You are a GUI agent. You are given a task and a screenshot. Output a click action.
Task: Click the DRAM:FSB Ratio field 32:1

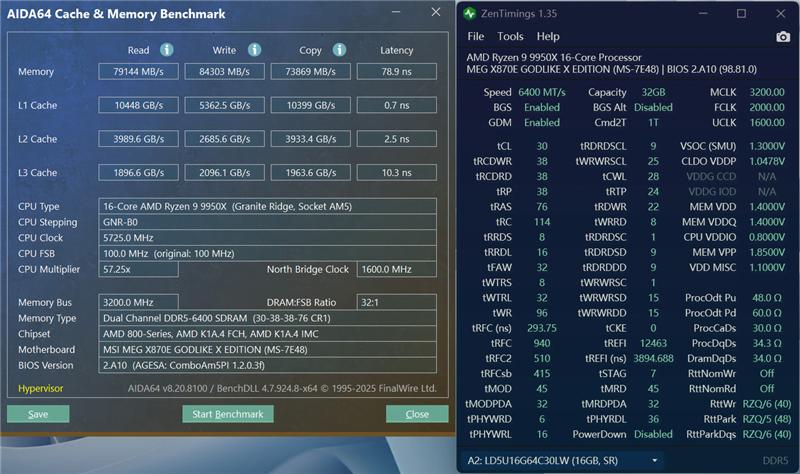tap(396, 302)
